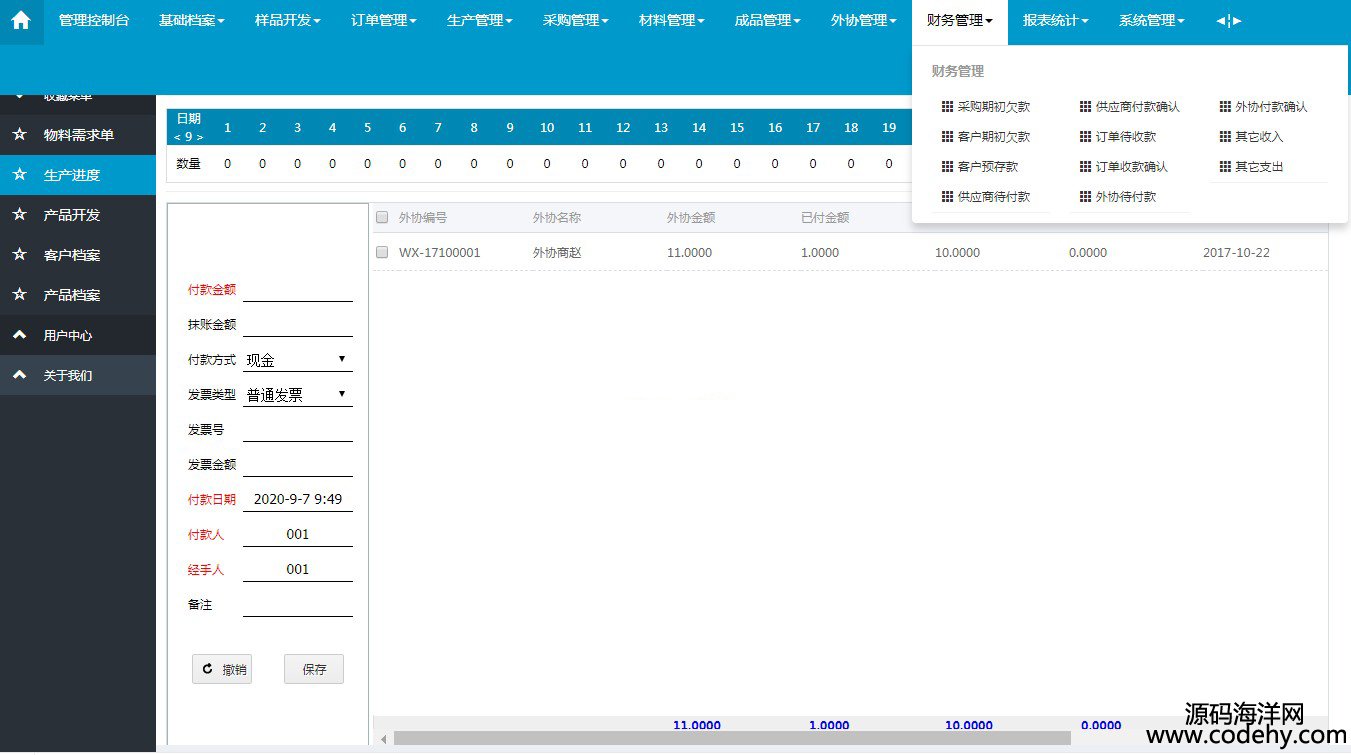Click the star icon beside 产品档案
Viewport: 1351px width, 755px height.
(19, 295)
